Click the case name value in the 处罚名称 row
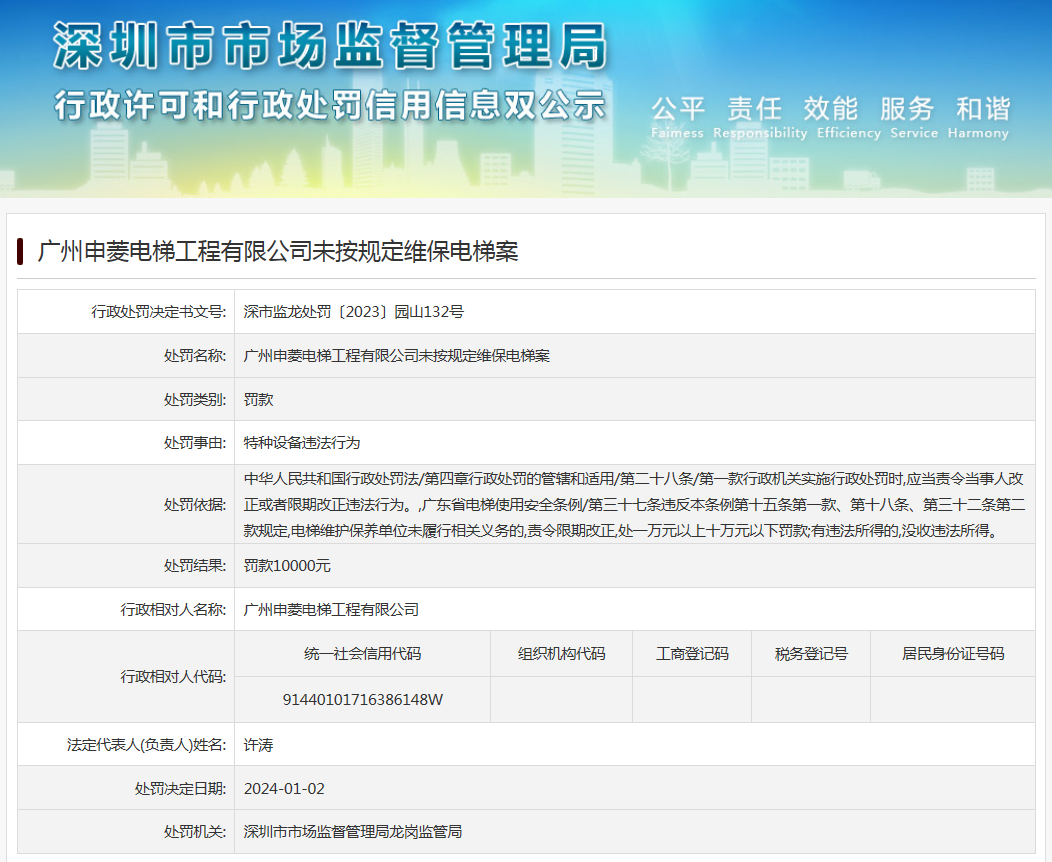Screen dimensions: 1052x862 click(397, 356)
